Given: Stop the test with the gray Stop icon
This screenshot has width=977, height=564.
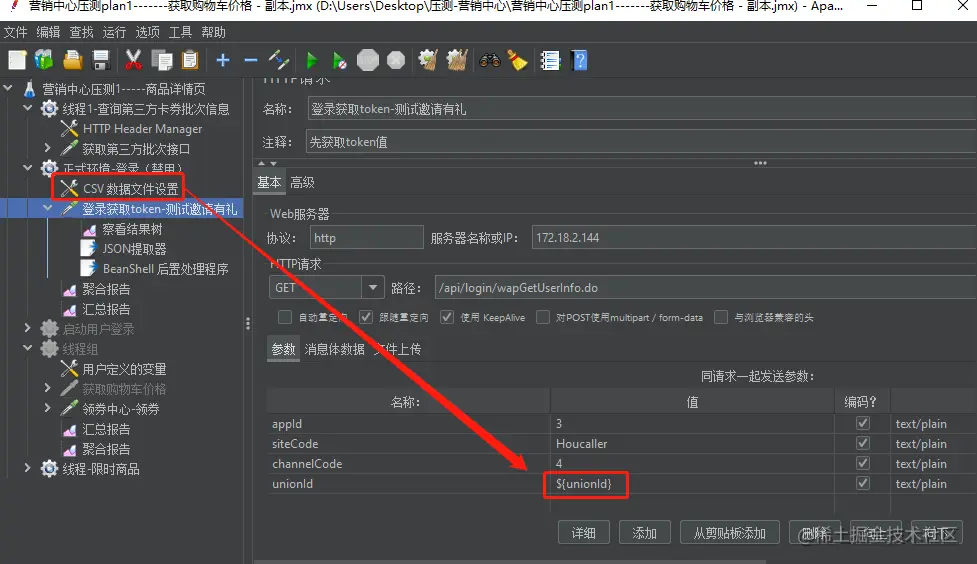Looking at the screenshot, I should click(x=368, y=60).
